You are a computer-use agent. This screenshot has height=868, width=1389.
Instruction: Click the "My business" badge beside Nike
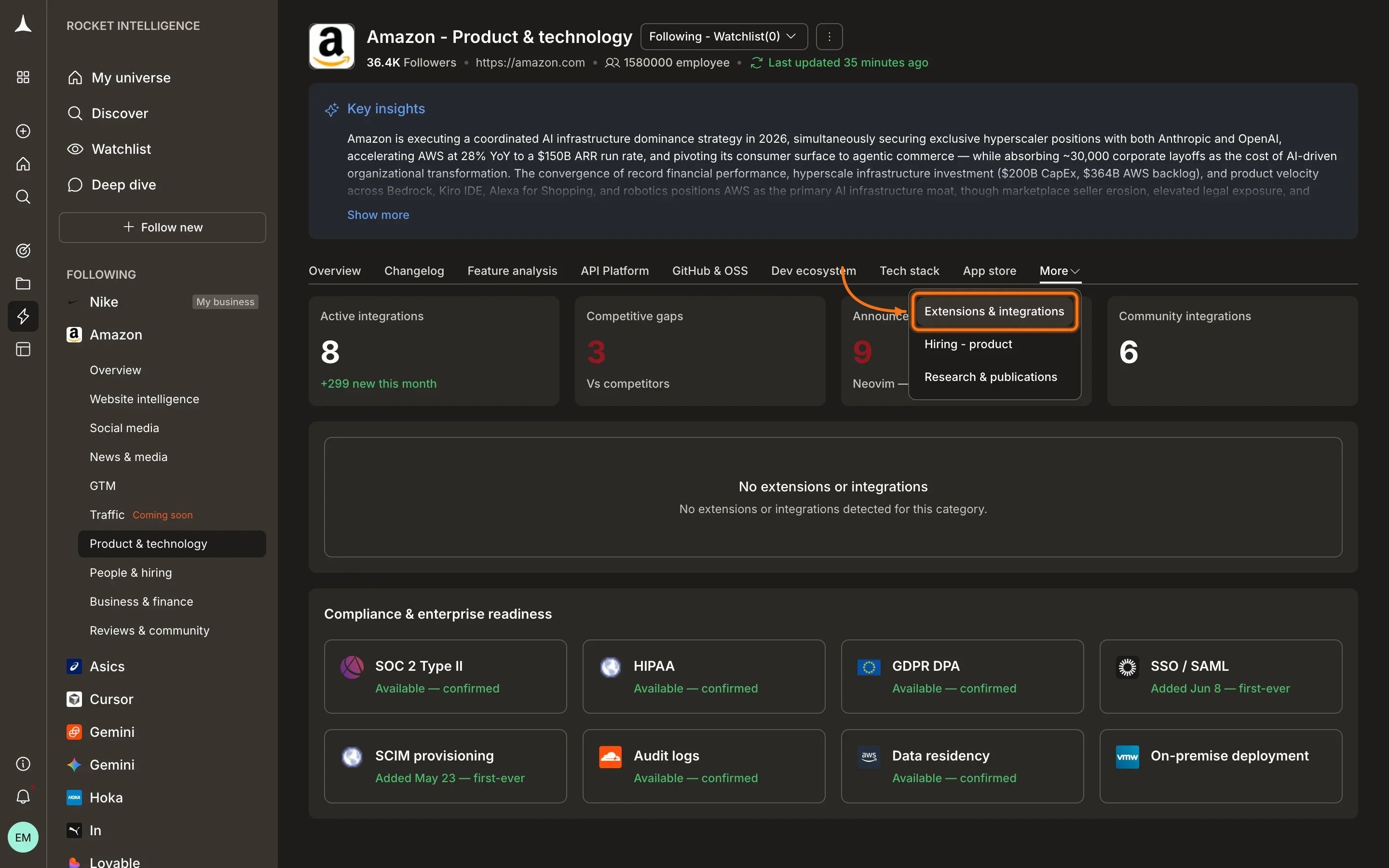pyautogui.click(x=225, y=302)
